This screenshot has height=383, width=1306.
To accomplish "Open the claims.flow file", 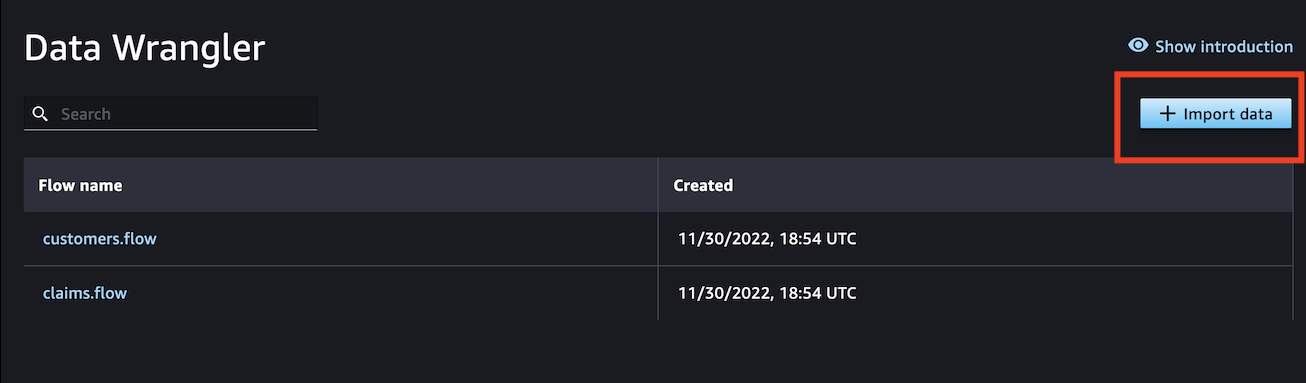I will [85, 293].
